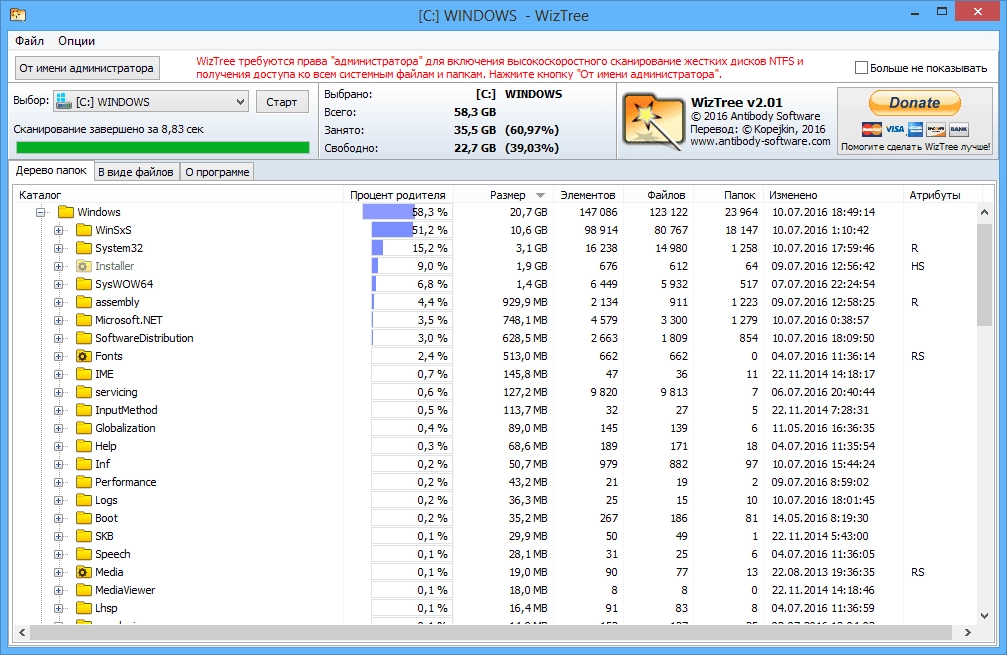Image resolution: width=1007 pixels, height=655 pixels.
Task: Click the Performance folder icon
Action: click(84, 482)
